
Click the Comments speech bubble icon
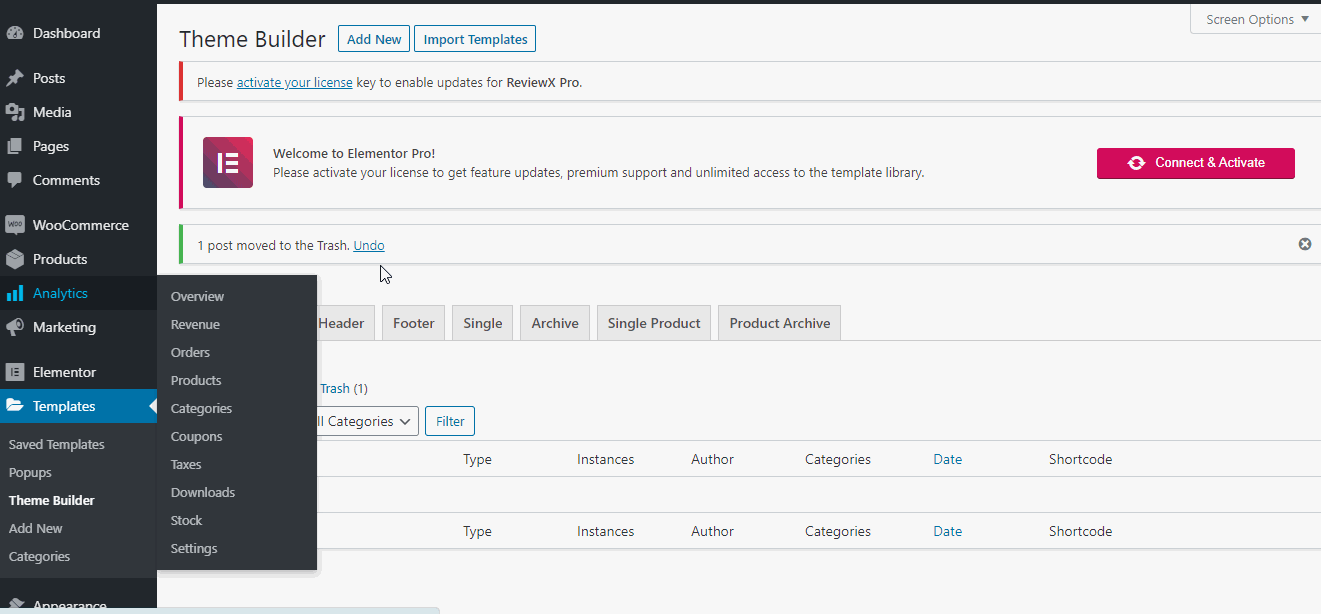[x=14, y=180]
